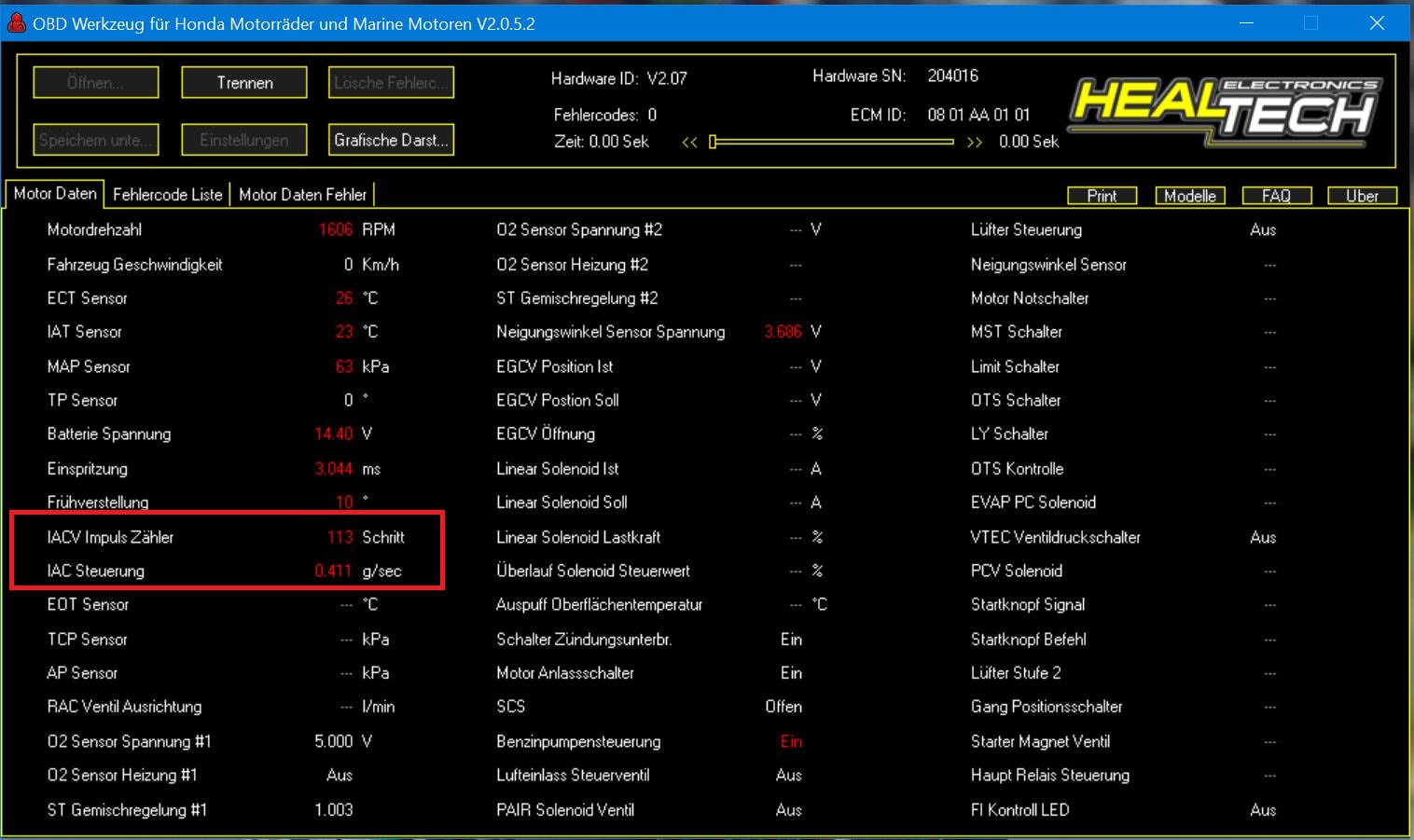Step timeline back with << arrows

(689, 143)
